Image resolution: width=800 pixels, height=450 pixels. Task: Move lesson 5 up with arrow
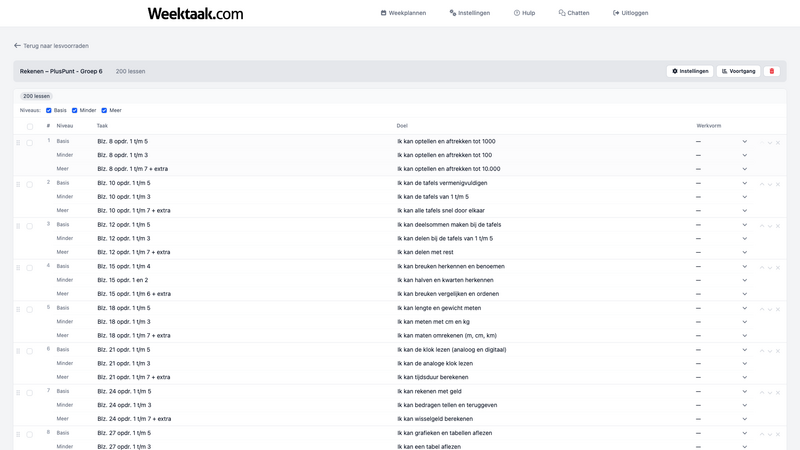click(x=762, y=309)
